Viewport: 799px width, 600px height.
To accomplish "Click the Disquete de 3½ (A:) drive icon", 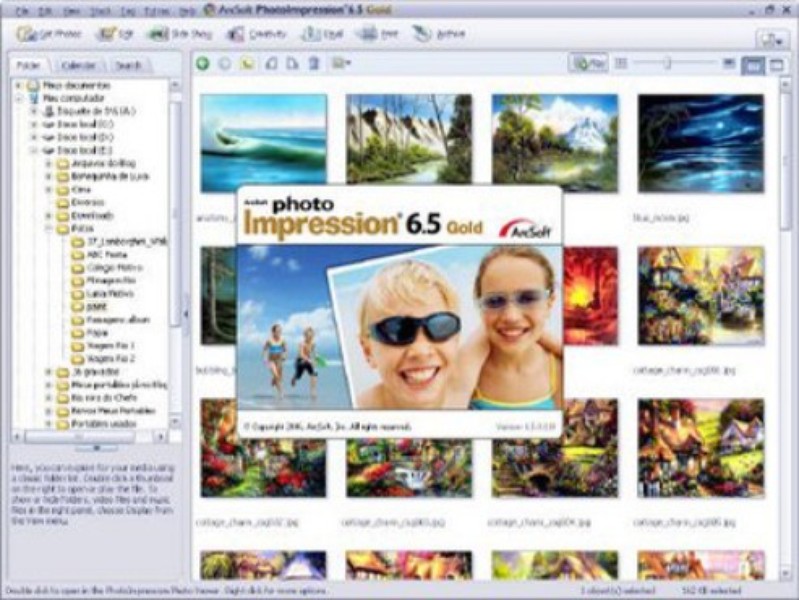I will click(x=48, y=111).
